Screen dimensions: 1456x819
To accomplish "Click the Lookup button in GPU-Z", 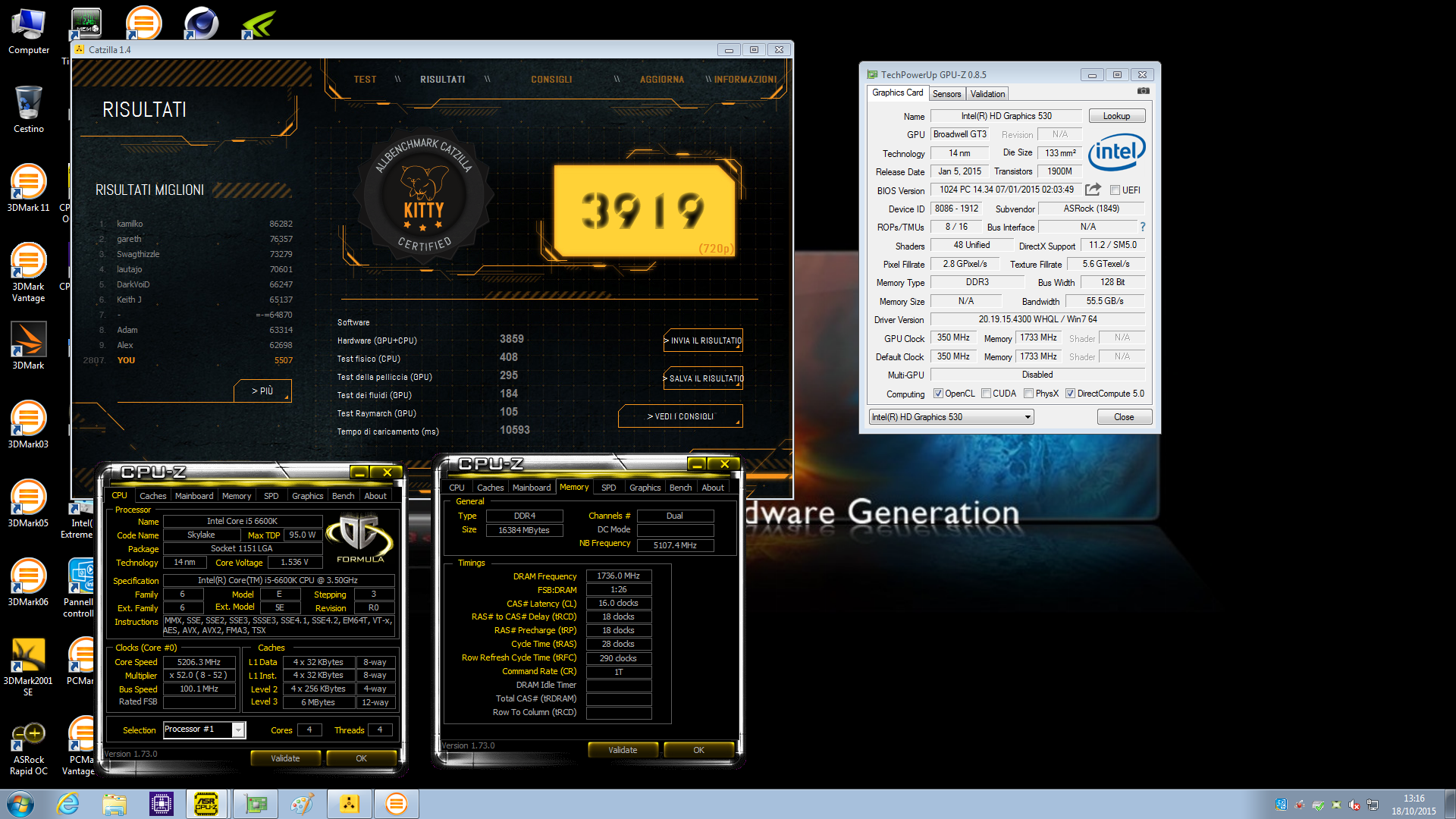I will click(x=1116, y=116).
